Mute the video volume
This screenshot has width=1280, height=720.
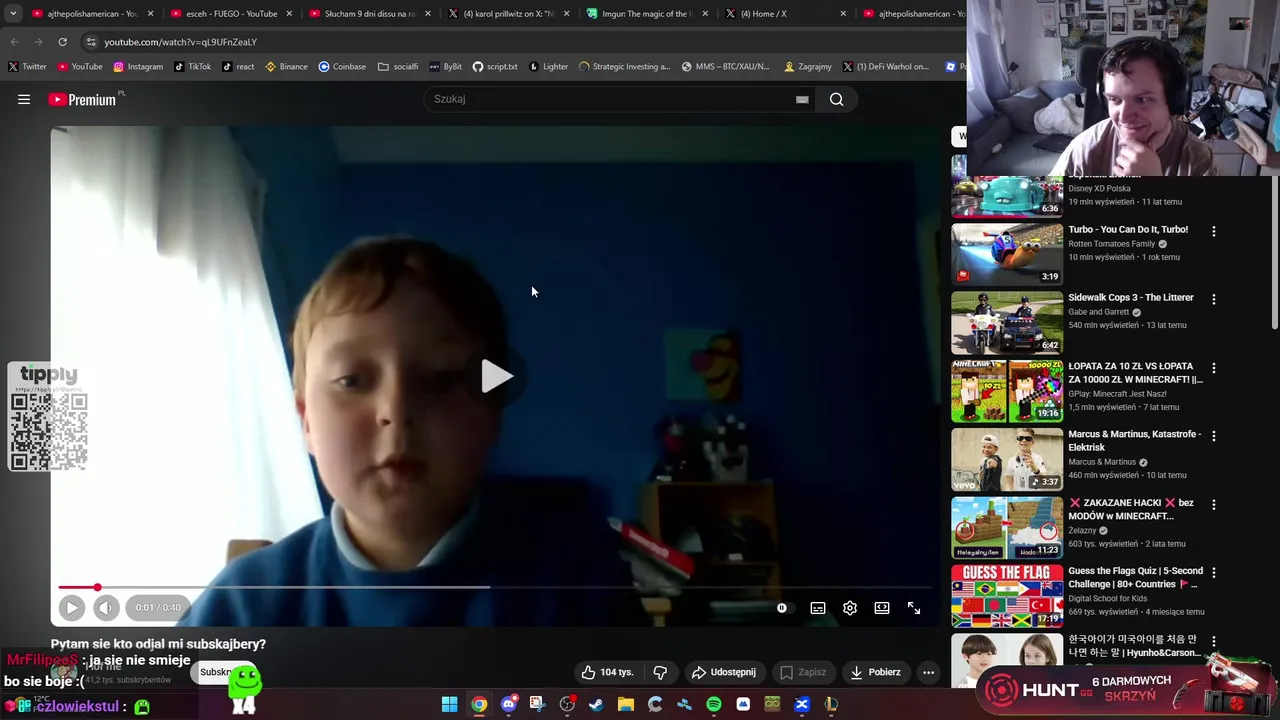[106, 607]
